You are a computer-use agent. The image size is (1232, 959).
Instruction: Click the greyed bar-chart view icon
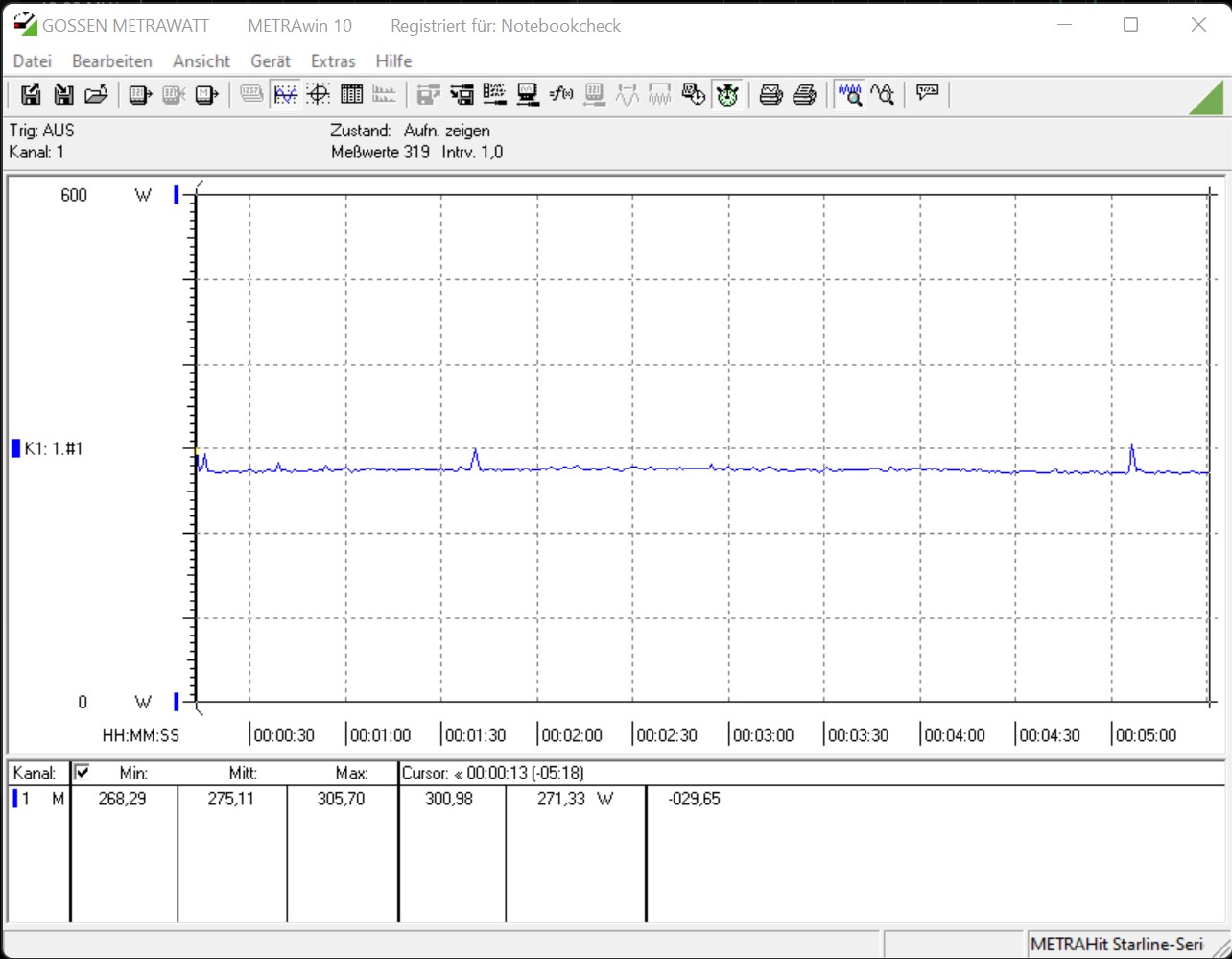click(x=384, y=94)
